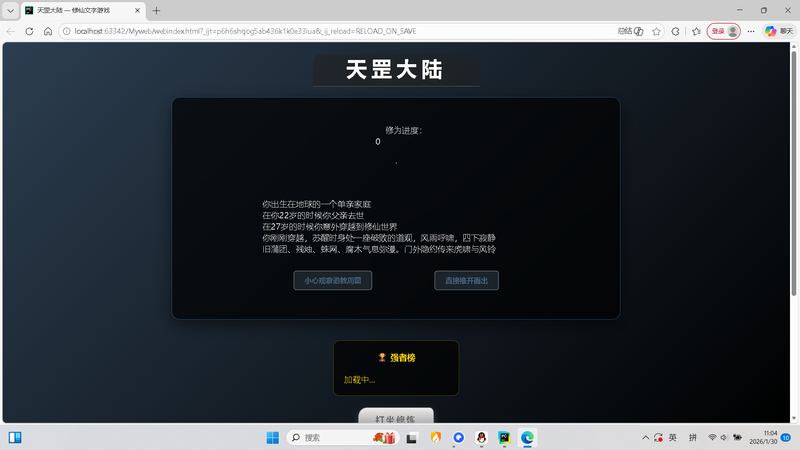Viewport: 800px width, 450px height.
Task: Go back using the browser back arrow
Action: click(11, 31)
